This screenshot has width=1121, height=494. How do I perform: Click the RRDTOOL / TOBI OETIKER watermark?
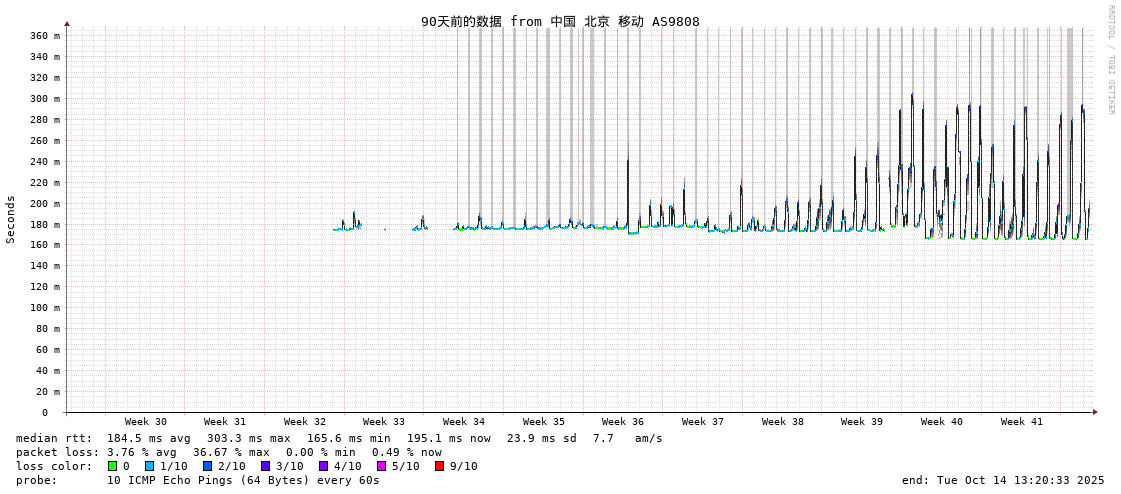(1111, 59)
